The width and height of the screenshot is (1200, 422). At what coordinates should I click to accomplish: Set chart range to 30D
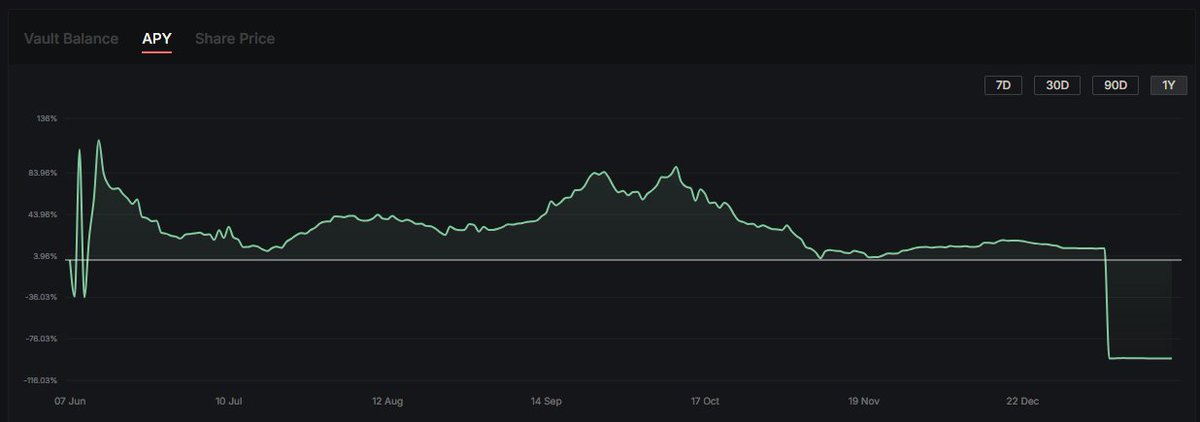click(1057, 86)
